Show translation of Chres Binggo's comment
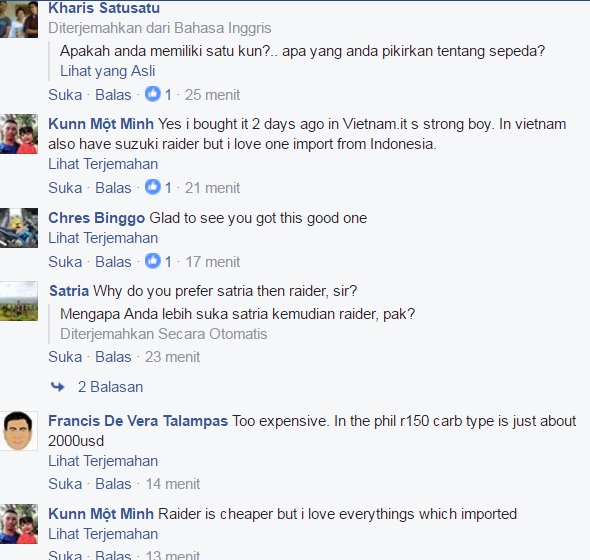This screenshot has height=560, width=590. [103, 238]
